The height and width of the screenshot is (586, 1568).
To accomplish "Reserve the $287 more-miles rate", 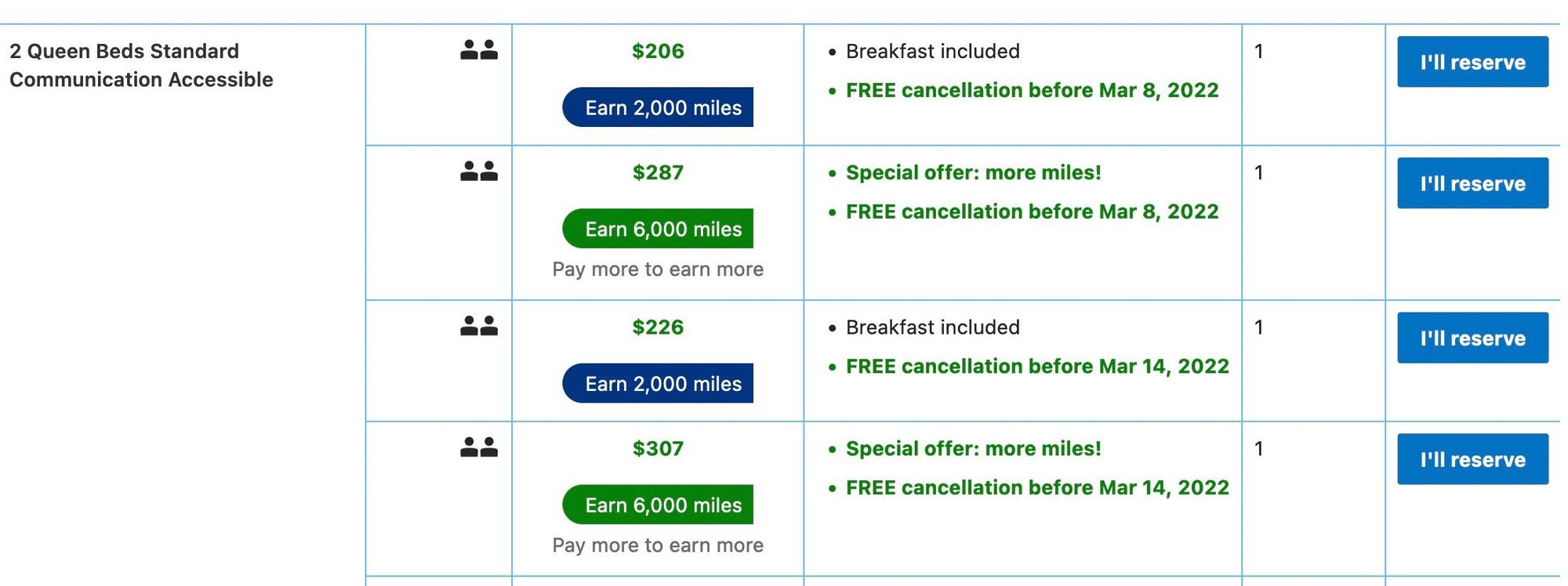I will click(x=1472, y=183).
